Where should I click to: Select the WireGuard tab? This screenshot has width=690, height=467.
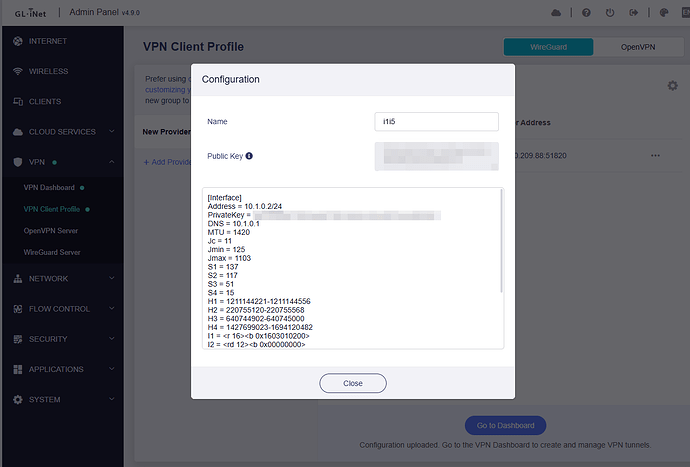tap(548, 47)
